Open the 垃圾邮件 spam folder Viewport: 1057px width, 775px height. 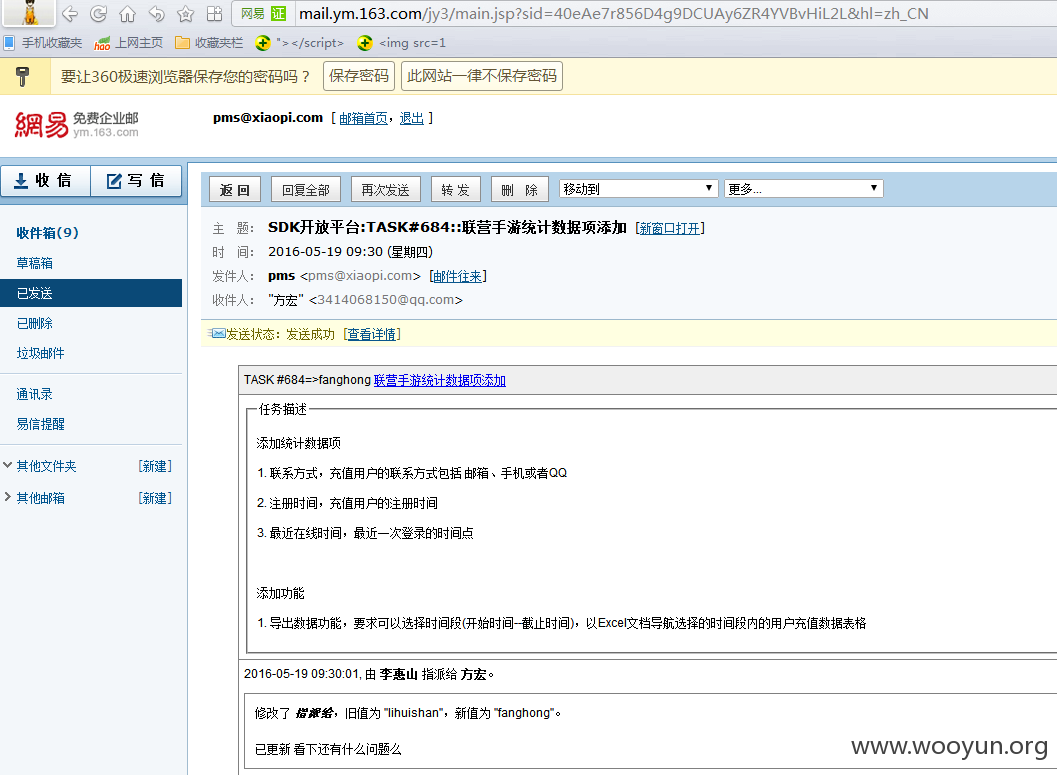coord(40,353)
